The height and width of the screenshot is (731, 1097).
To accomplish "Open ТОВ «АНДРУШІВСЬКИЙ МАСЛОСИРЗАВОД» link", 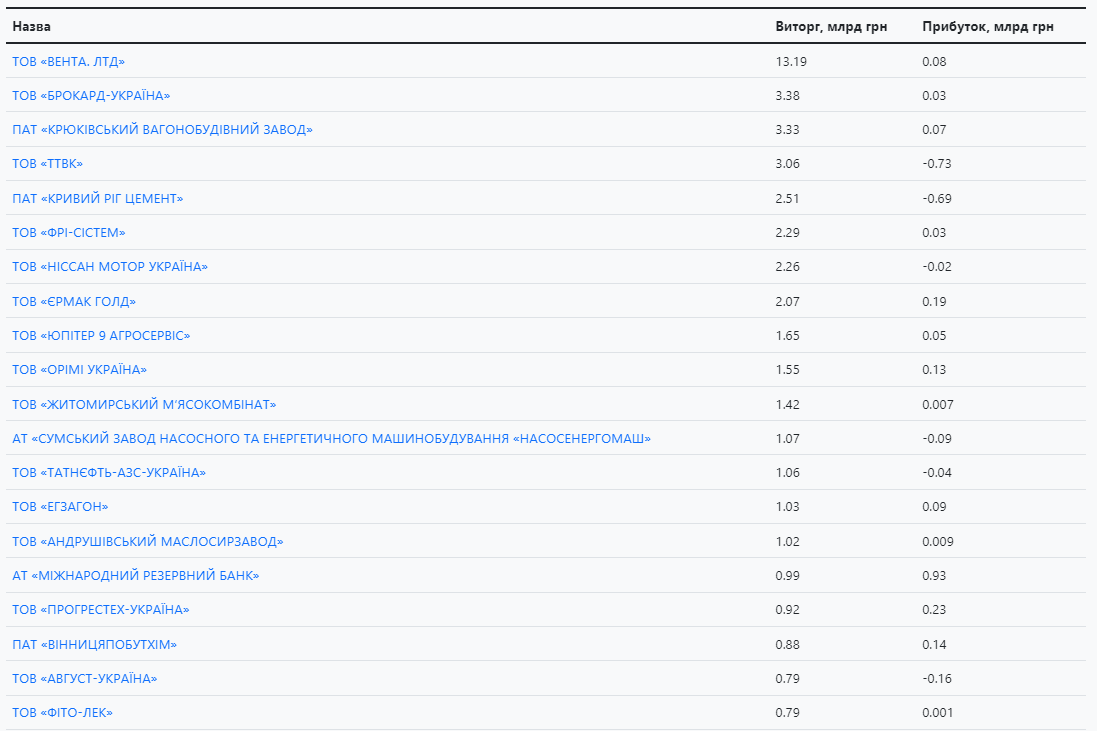I will click(x=148, y=542).
